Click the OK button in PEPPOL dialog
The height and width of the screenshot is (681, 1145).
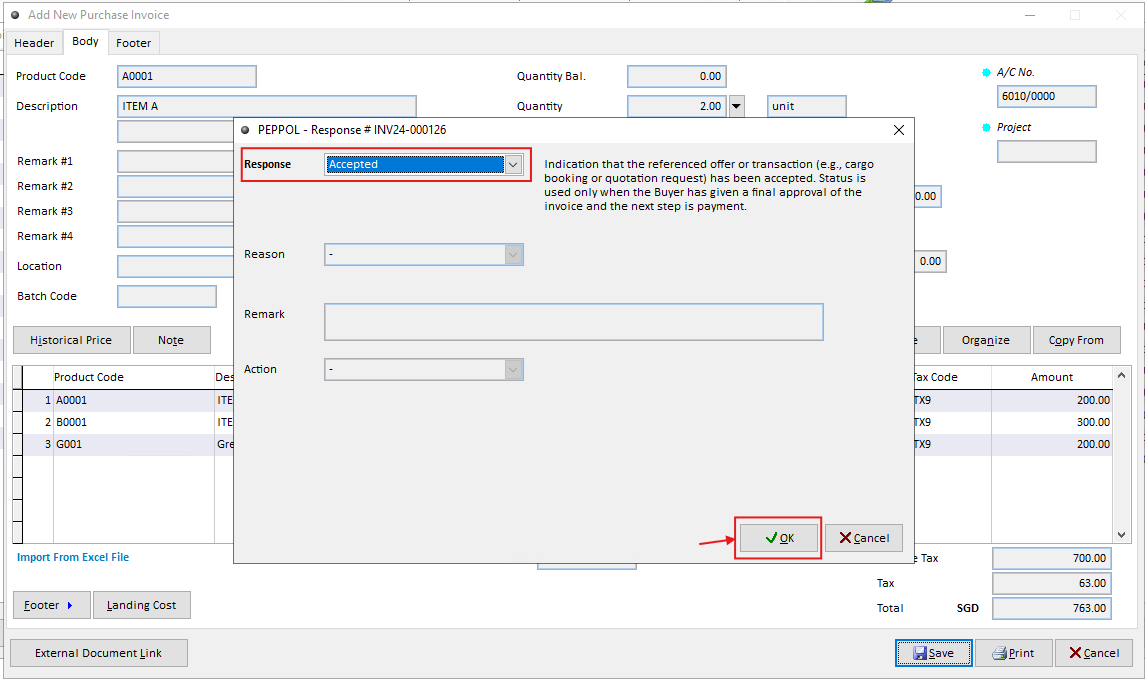pos(778,538)
